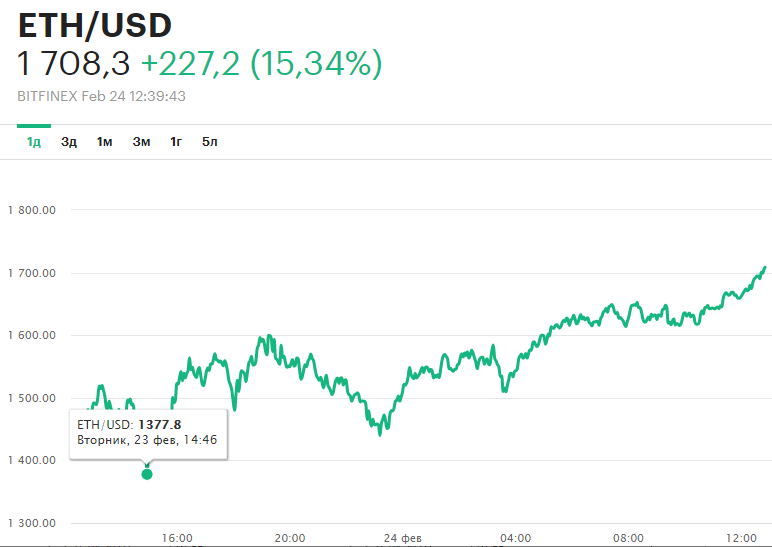
Task: Click the 24 фев date axis label
Action: click(x=403, y=538)
